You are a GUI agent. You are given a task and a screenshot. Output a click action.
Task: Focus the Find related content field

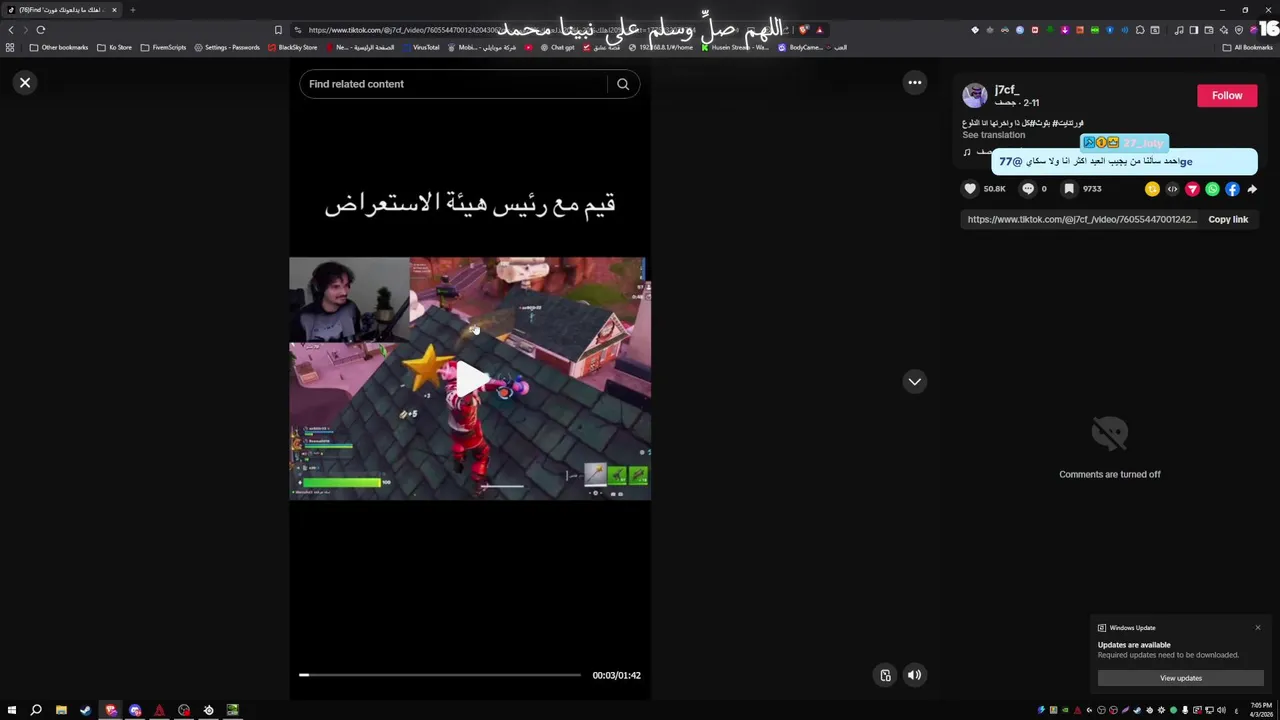456,84
